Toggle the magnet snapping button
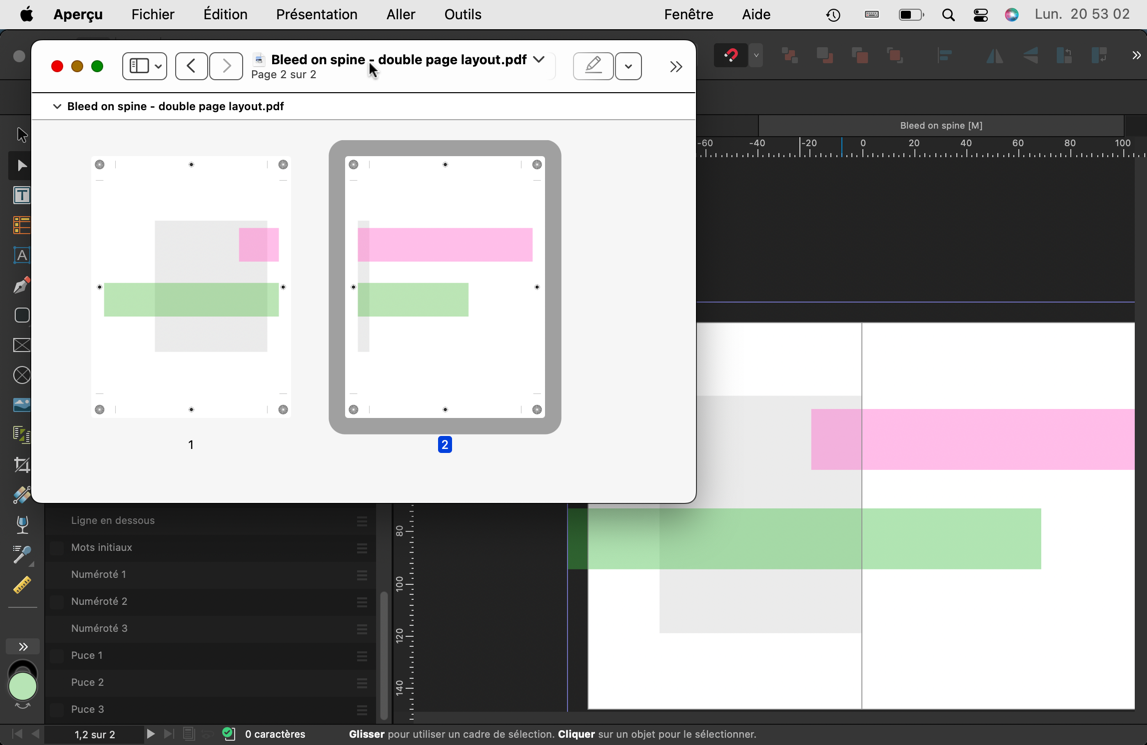 pos(731,56)
